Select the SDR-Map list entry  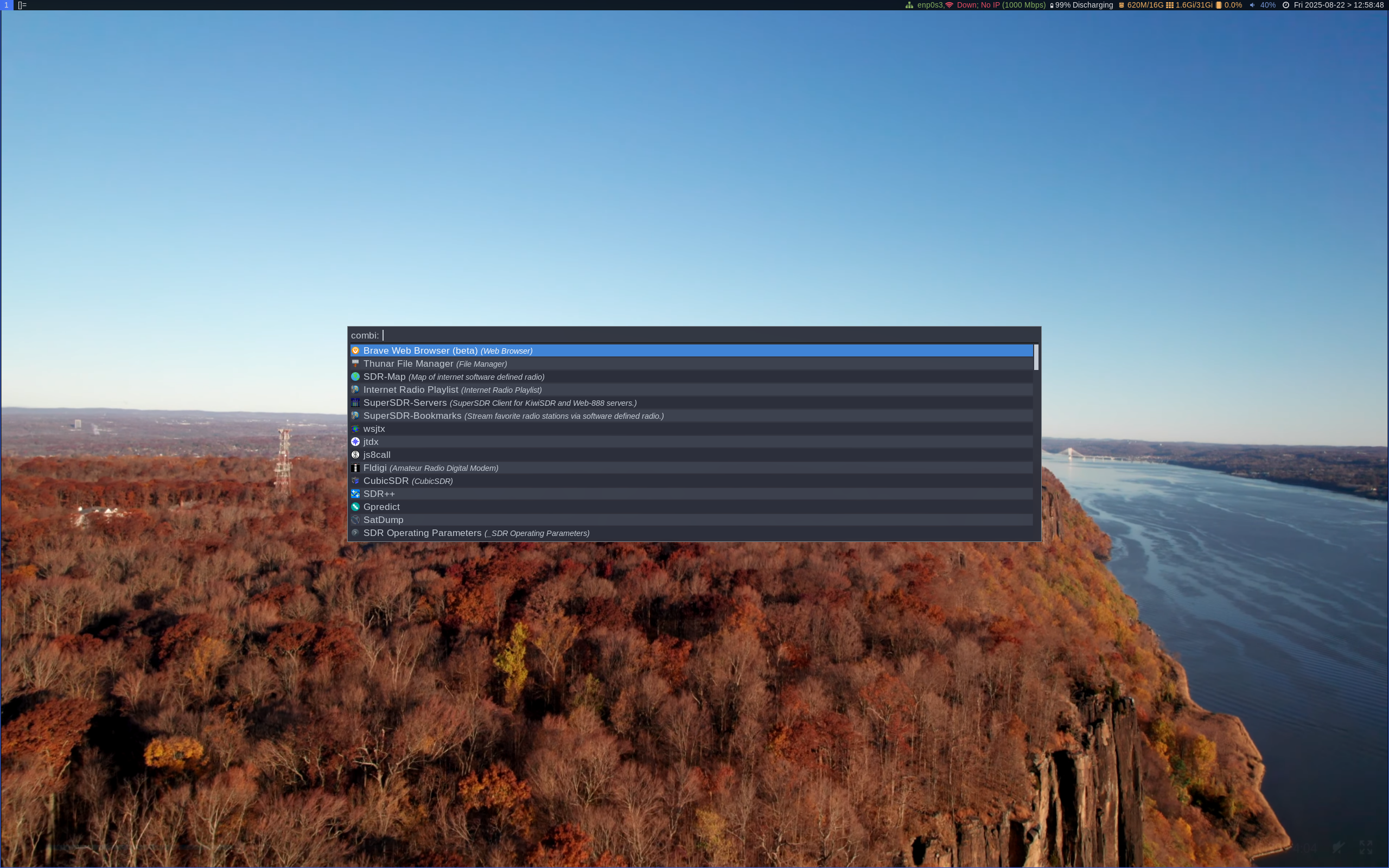(691, 376)
